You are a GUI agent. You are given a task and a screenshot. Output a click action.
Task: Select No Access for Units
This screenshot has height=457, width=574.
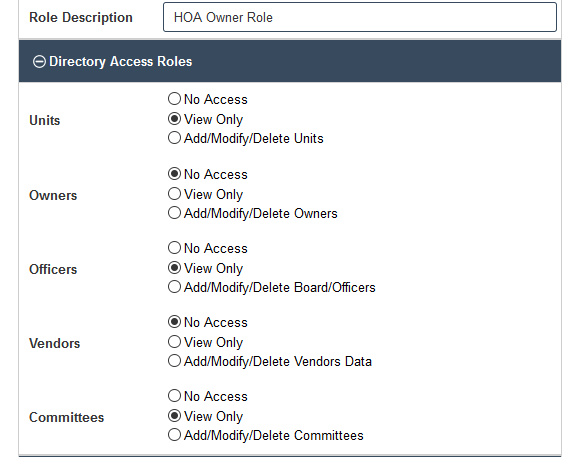[x=174, y=99]
